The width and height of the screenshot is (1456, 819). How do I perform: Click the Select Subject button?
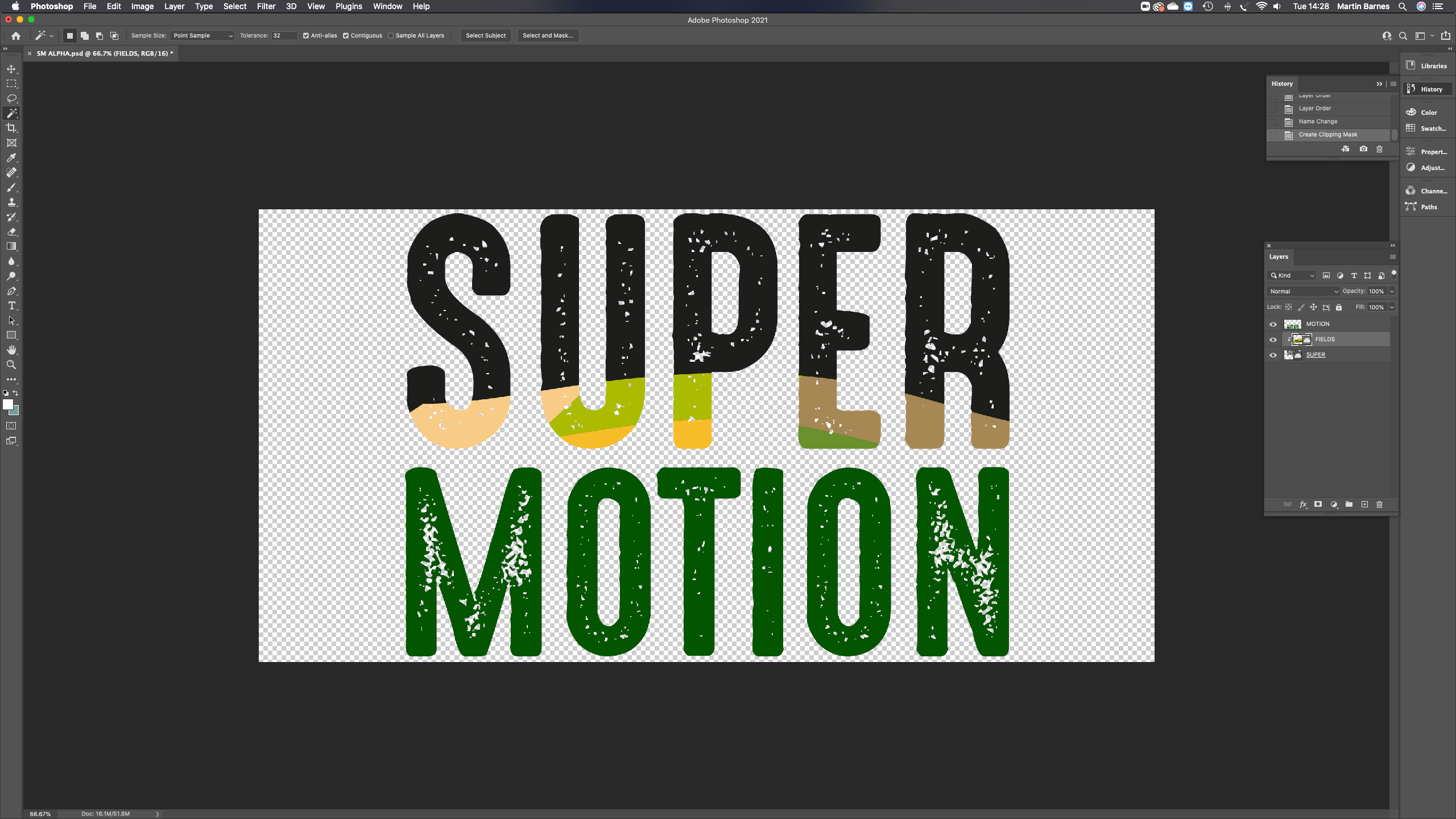coord(485,36)
